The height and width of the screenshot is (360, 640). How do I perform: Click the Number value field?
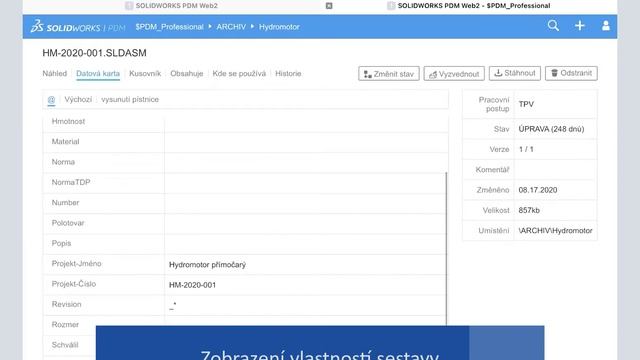pos(305,203)
